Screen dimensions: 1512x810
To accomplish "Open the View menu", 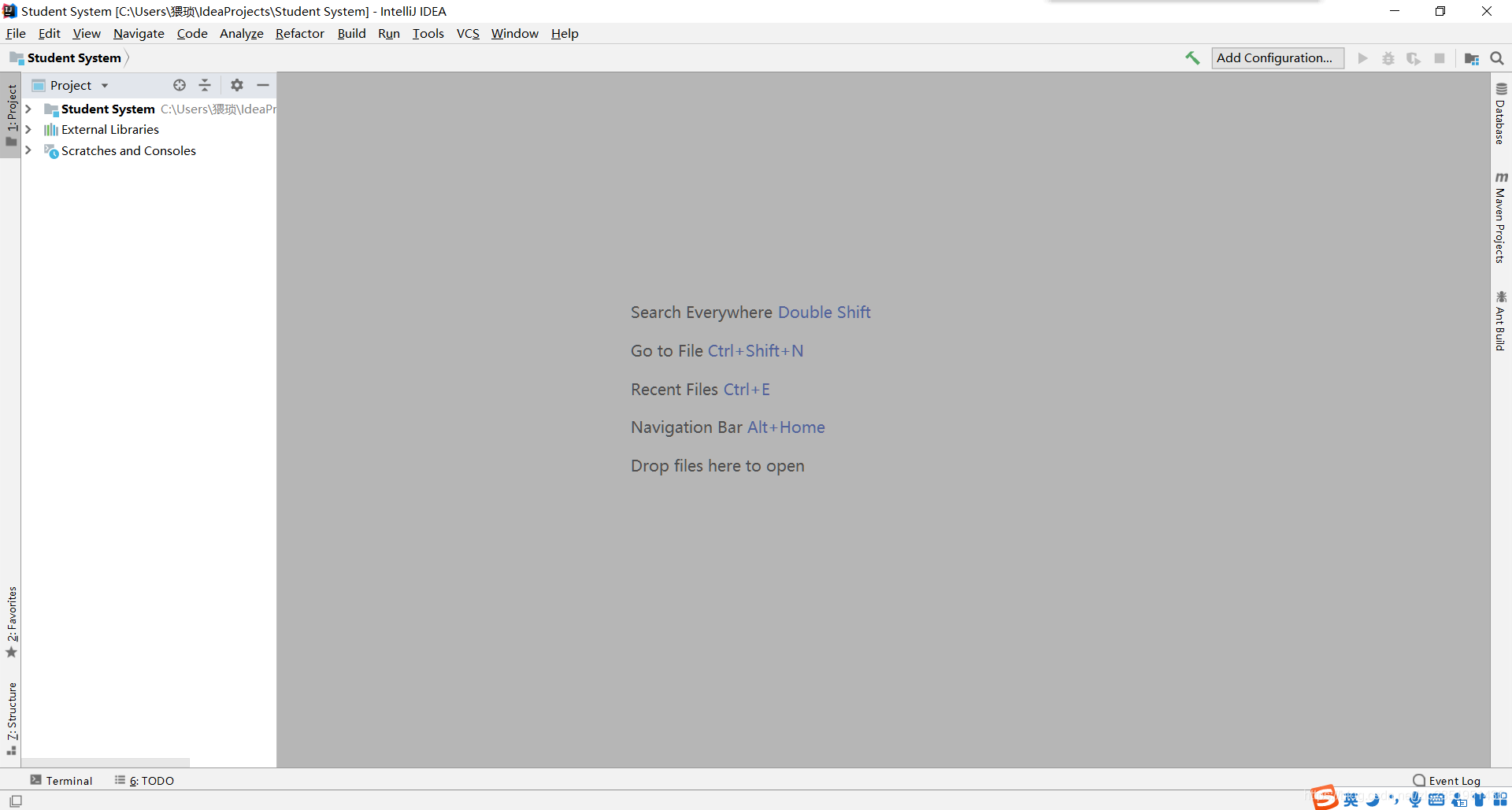I will click(87, 33).
